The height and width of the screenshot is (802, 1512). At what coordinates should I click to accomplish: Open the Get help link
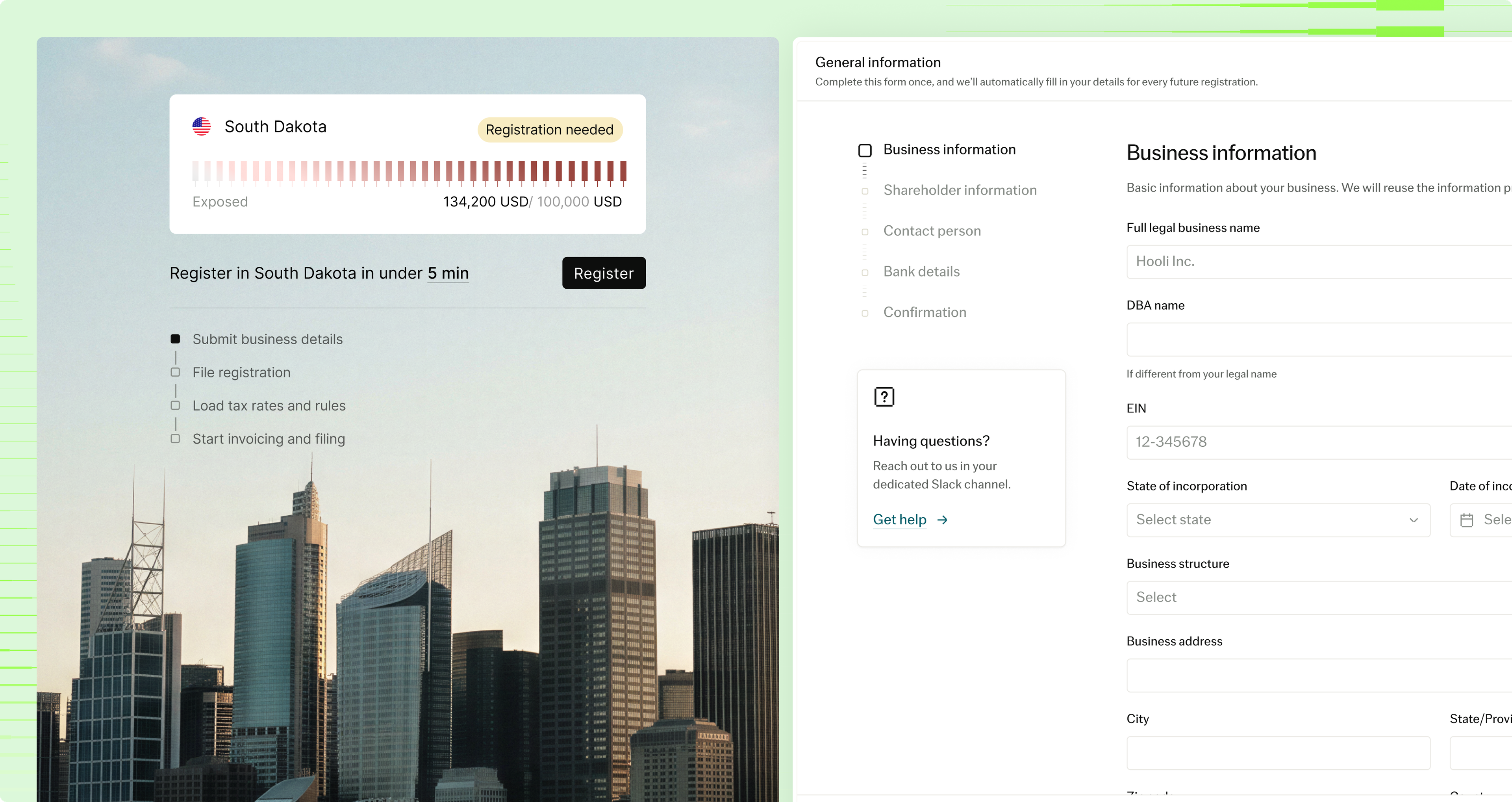[x=899, y=520]
